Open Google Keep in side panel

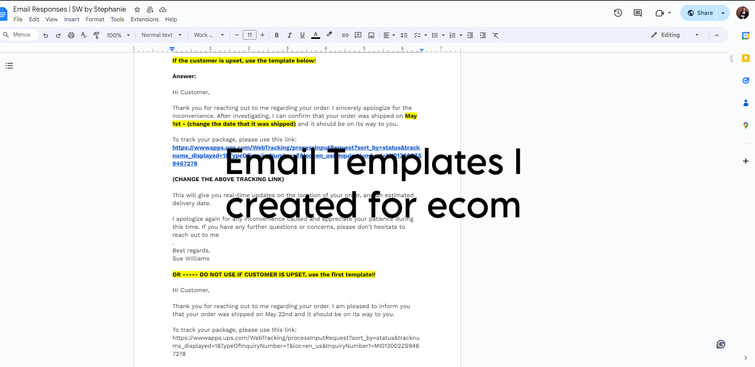click(x=745, y=58)
